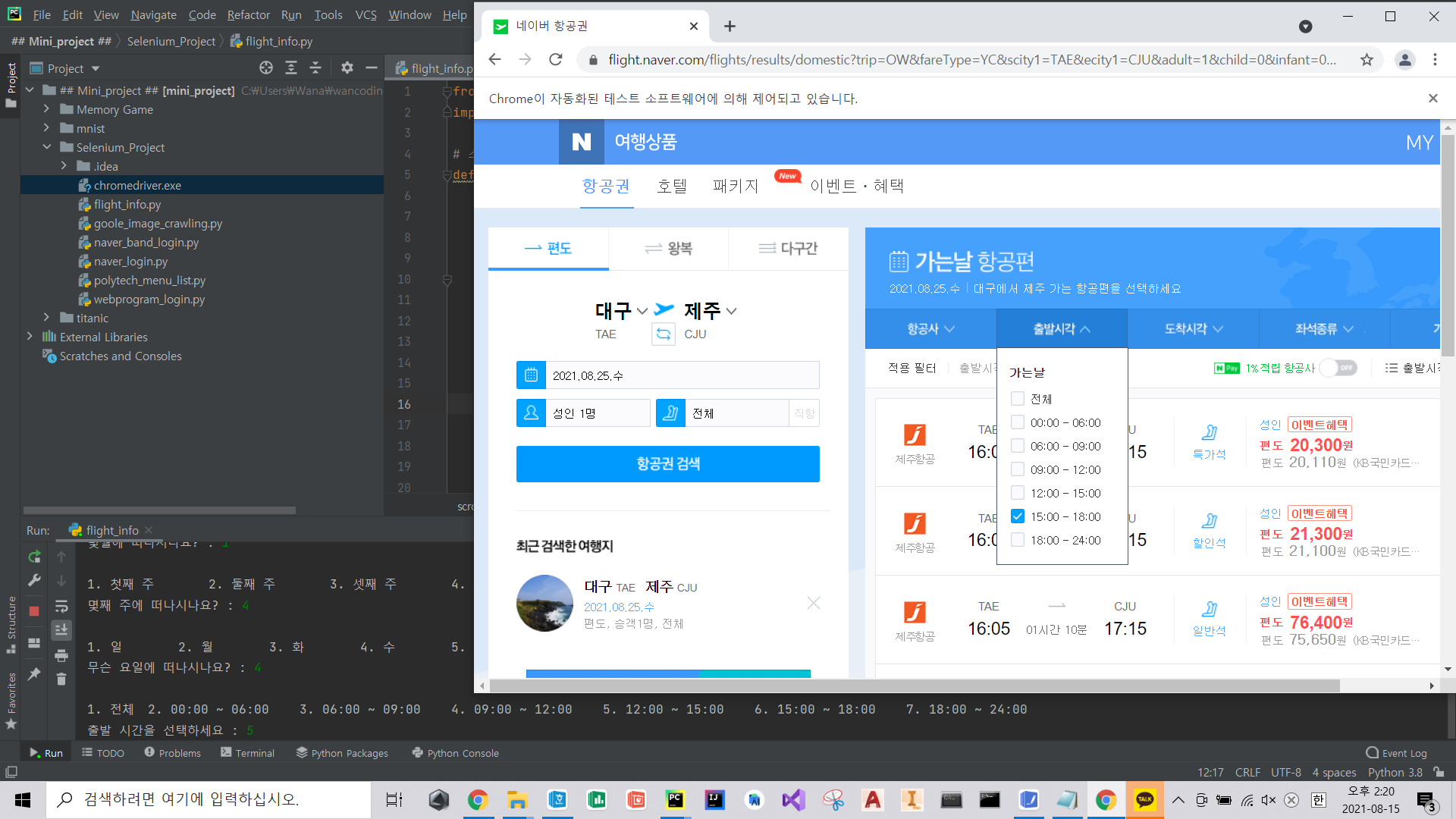Open Event Log in status bar
The width and height of the screenshot is (1456, 819).
tap(1396, 753)
